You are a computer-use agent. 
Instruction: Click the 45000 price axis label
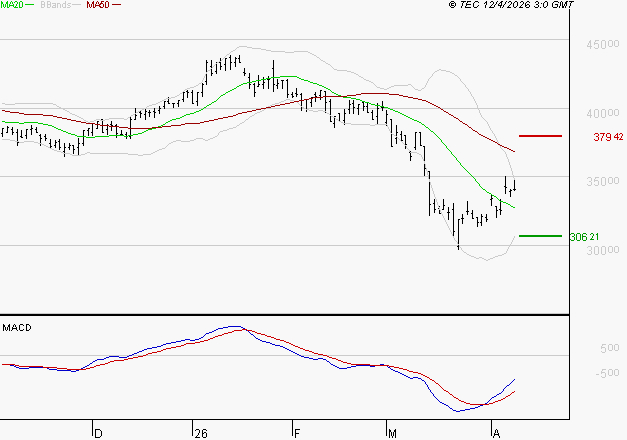603,44
